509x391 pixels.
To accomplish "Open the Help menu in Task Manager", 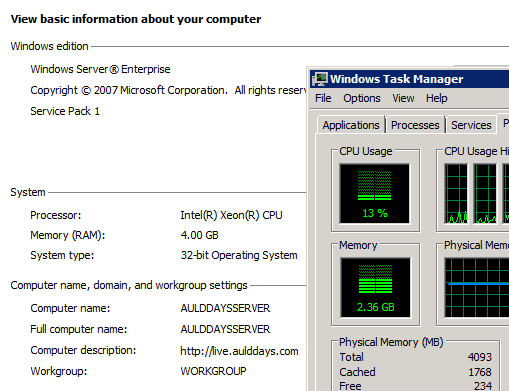I will 436,98.
